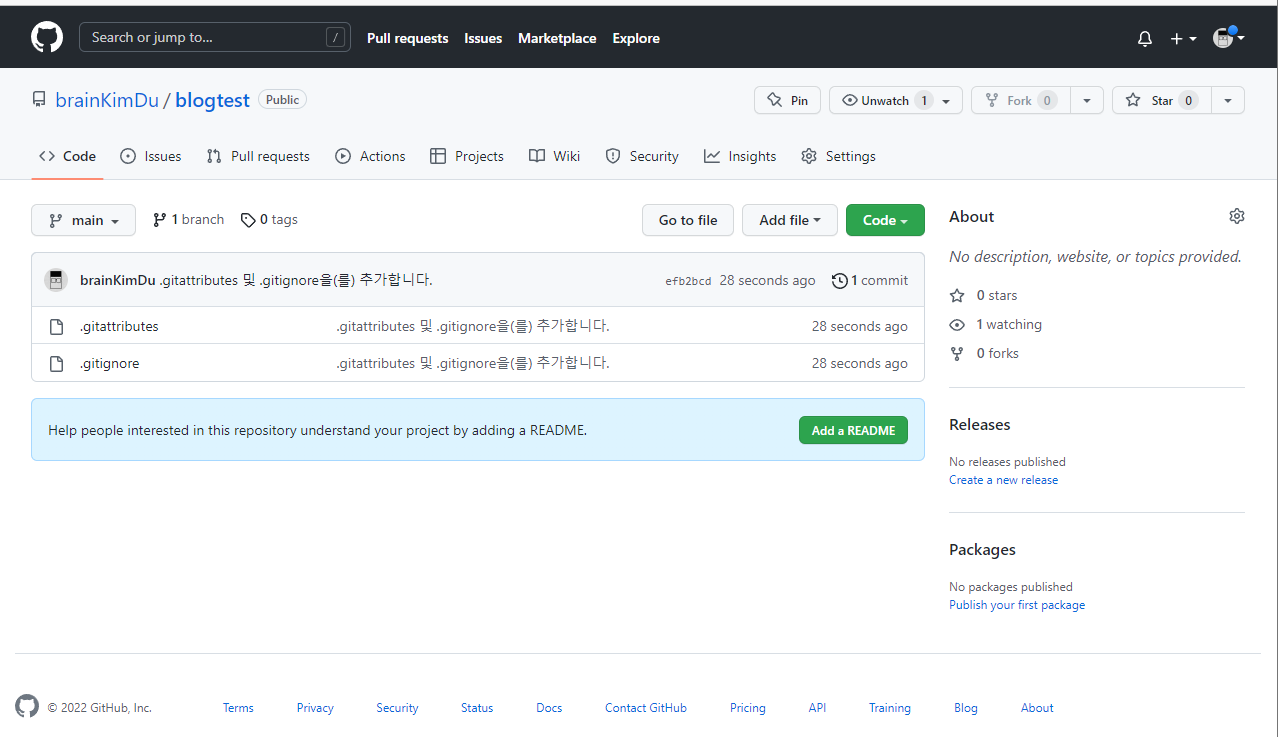Click Add a README button
This screenshot has width=1278, height=737.
(x=853, y=430)
